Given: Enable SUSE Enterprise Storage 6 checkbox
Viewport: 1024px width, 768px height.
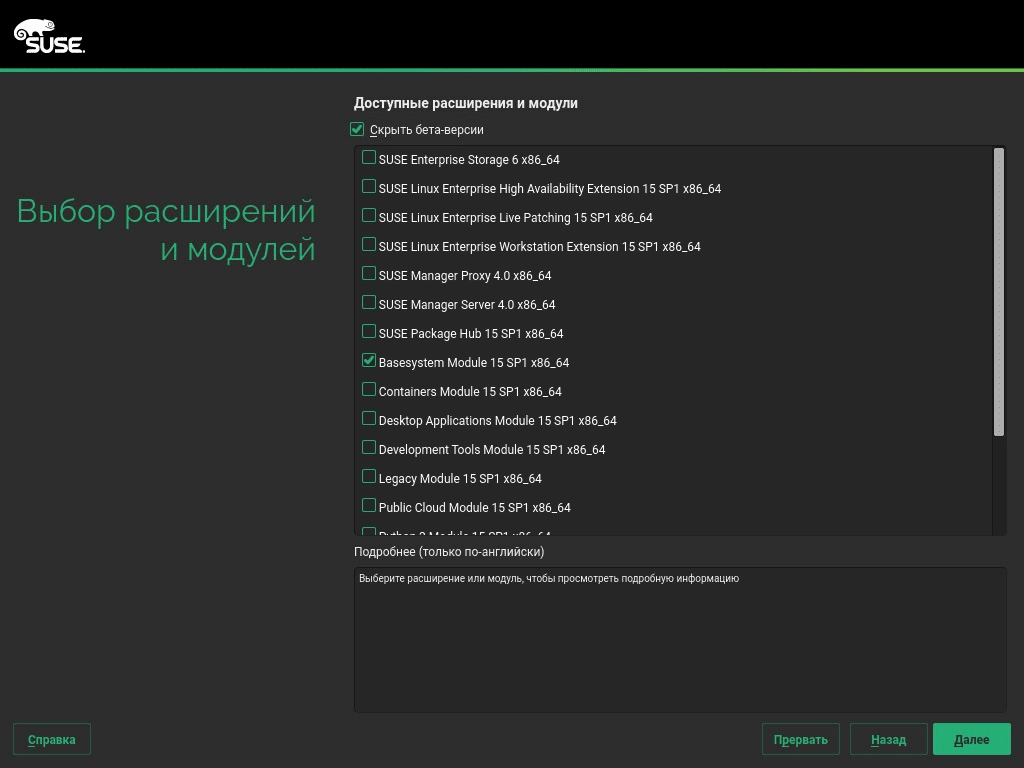Looking at the screenshot, I should click(x=369, y=157).
